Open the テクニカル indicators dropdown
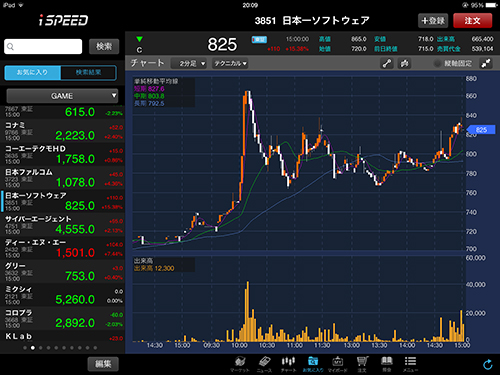The image size is (500, 375). coord(230,63)
